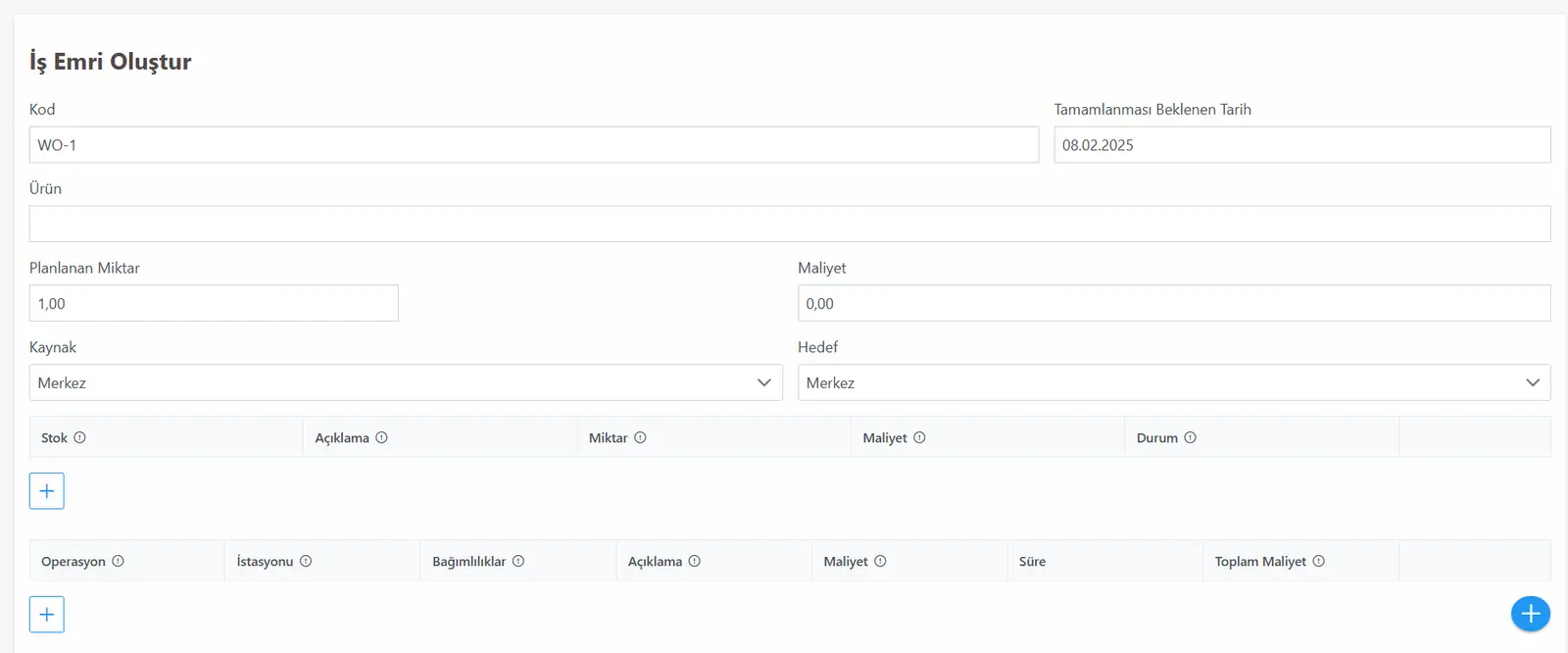Click the Kaynak label
This screenshot has height=653, width=1568.
[53, 347]
